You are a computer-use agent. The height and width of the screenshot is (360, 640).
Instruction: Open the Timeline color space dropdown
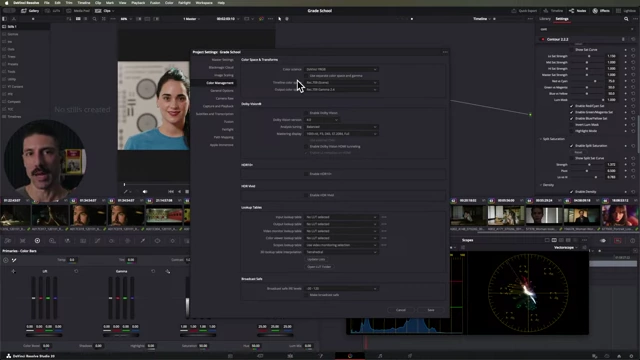(341, 82)
